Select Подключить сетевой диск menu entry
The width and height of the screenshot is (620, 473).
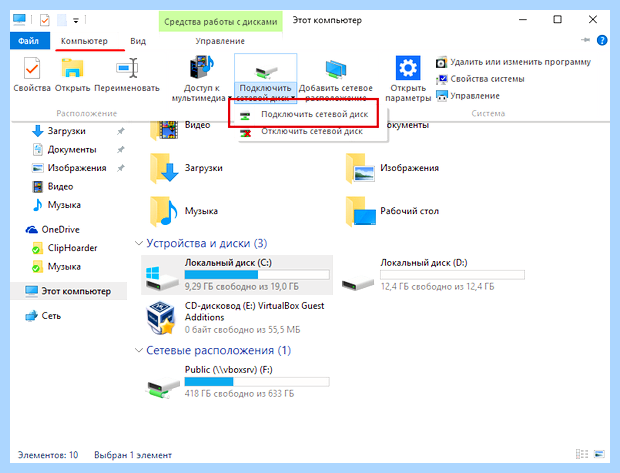tap(304, 114)
